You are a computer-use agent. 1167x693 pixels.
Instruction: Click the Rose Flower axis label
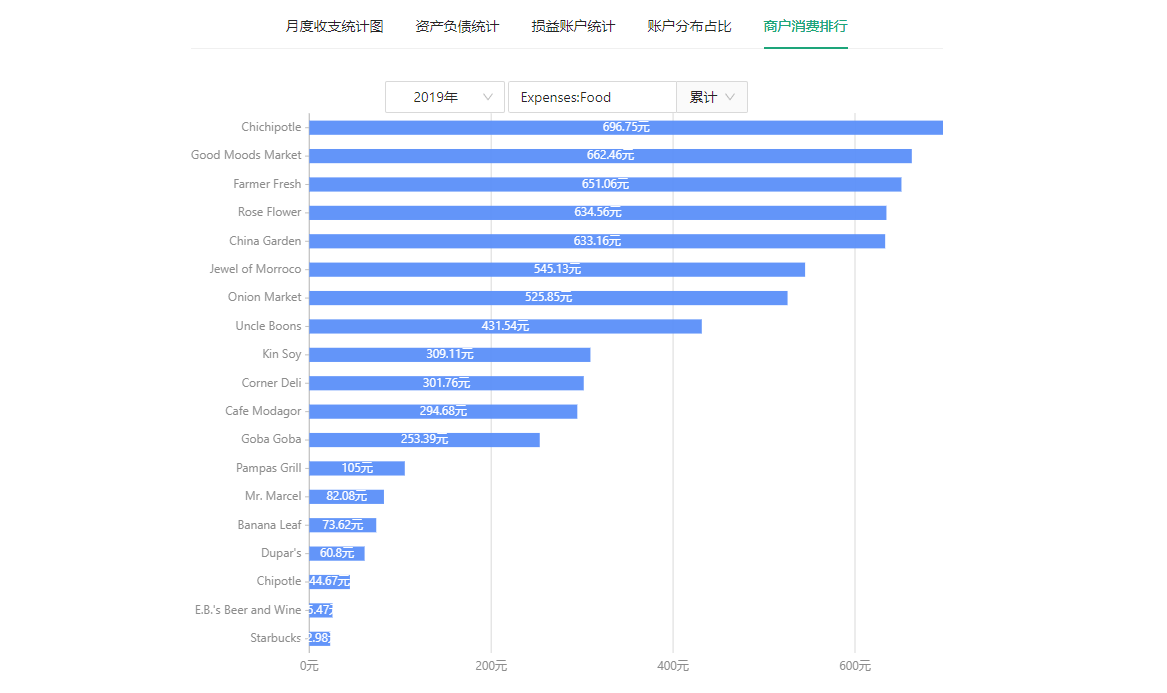[x=269, y=212]
